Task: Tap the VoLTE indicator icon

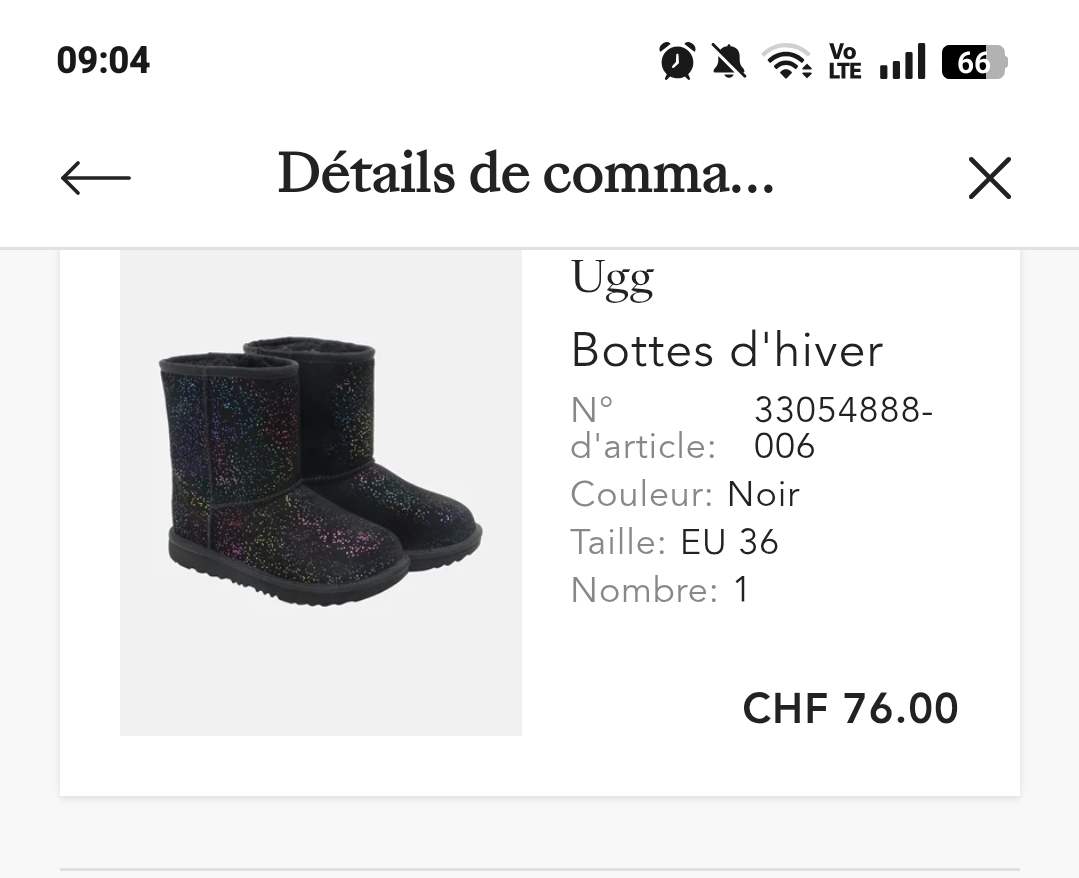Action: pyautogui.click(x=843, y=61)
